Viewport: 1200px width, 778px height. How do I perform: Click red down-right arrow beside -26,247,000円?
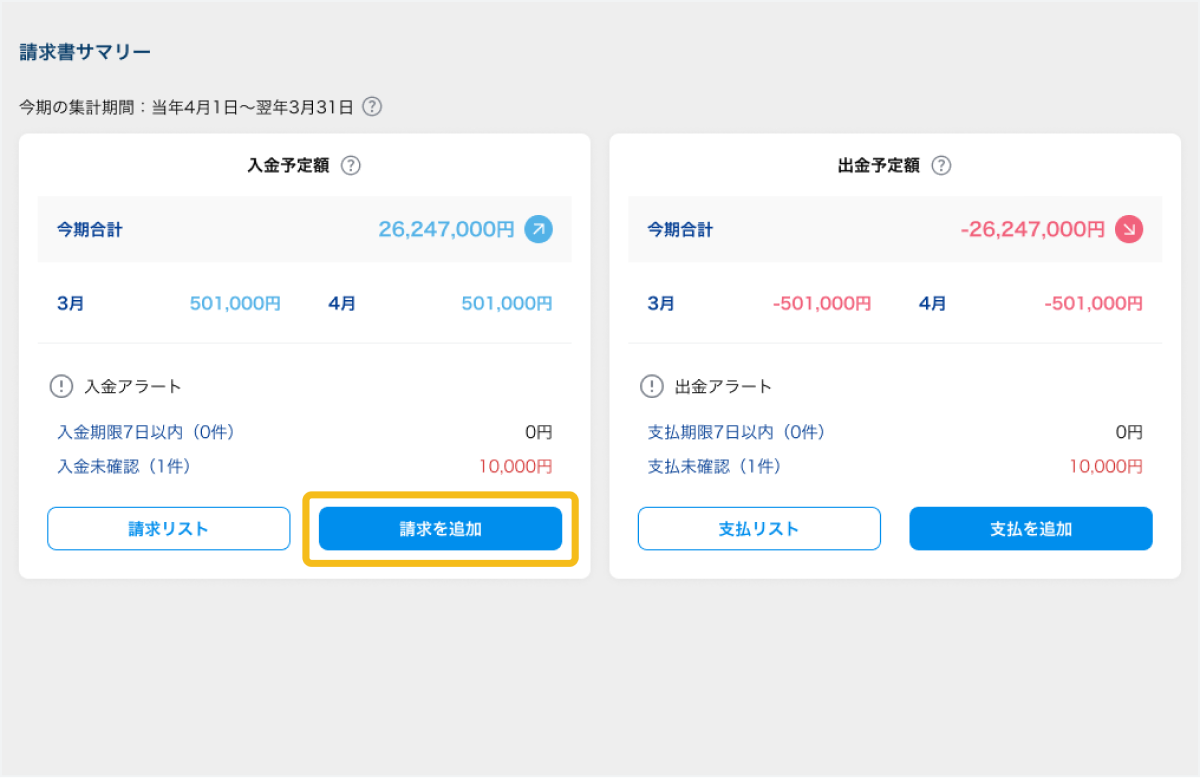(1129, 229)
